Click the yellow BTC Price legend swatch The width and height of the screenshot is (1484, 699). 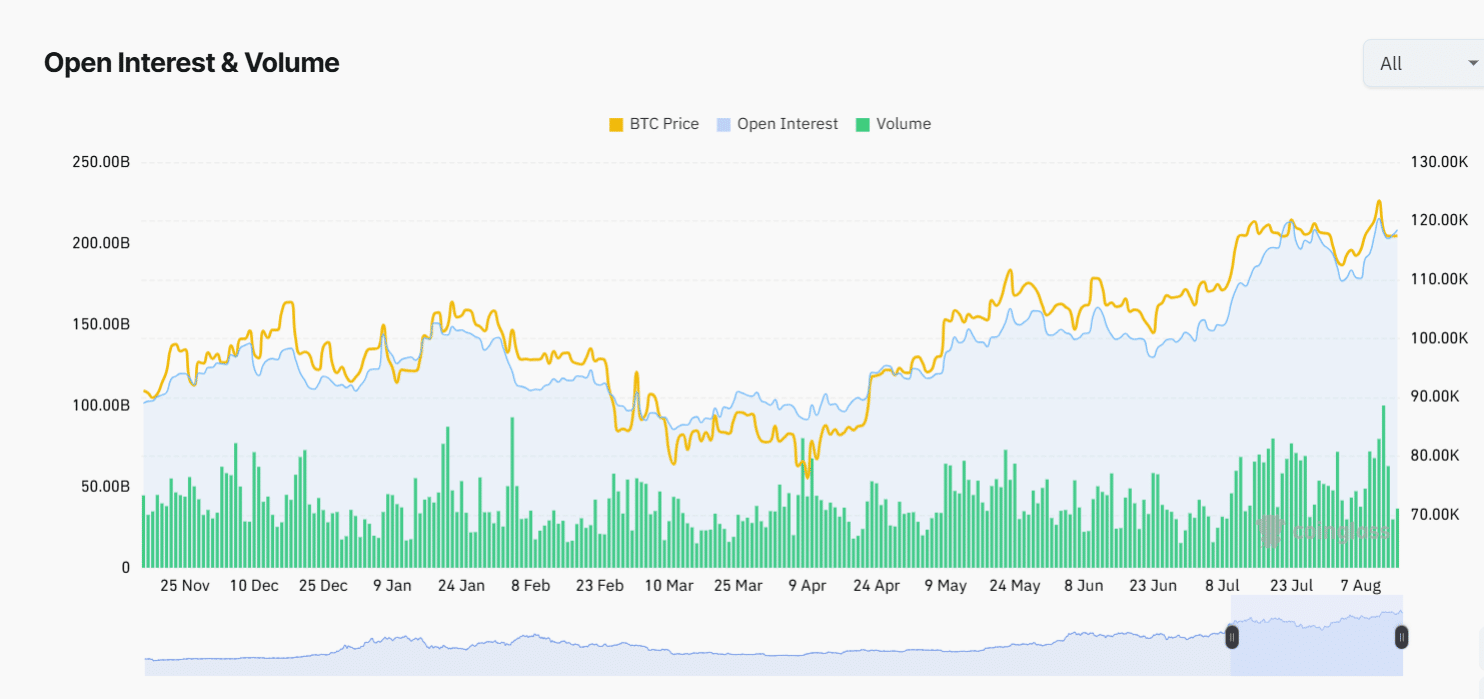616,123
